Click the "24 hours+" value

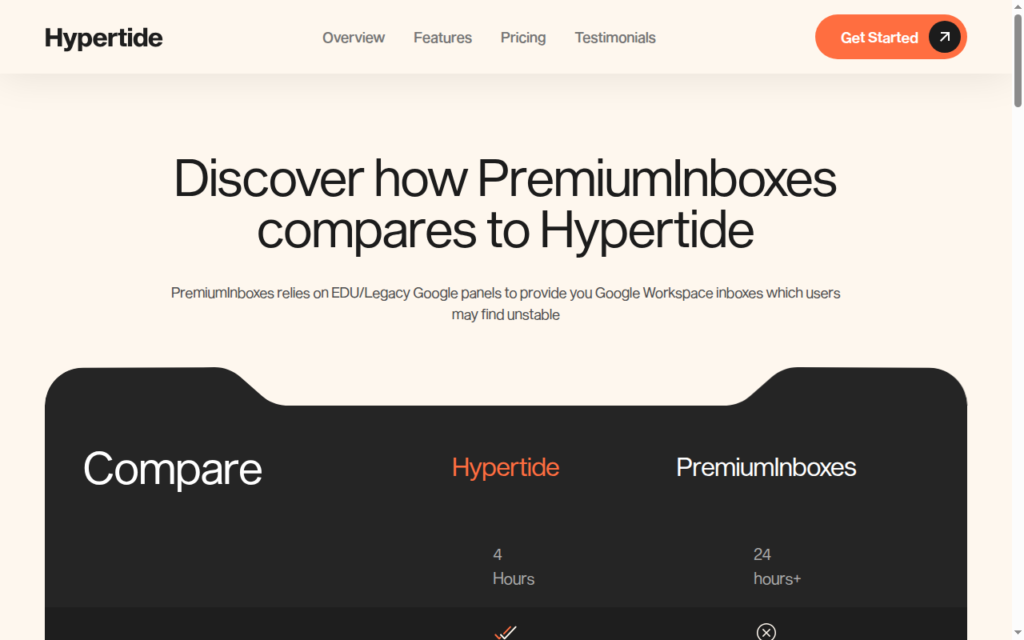click(776, 566)
